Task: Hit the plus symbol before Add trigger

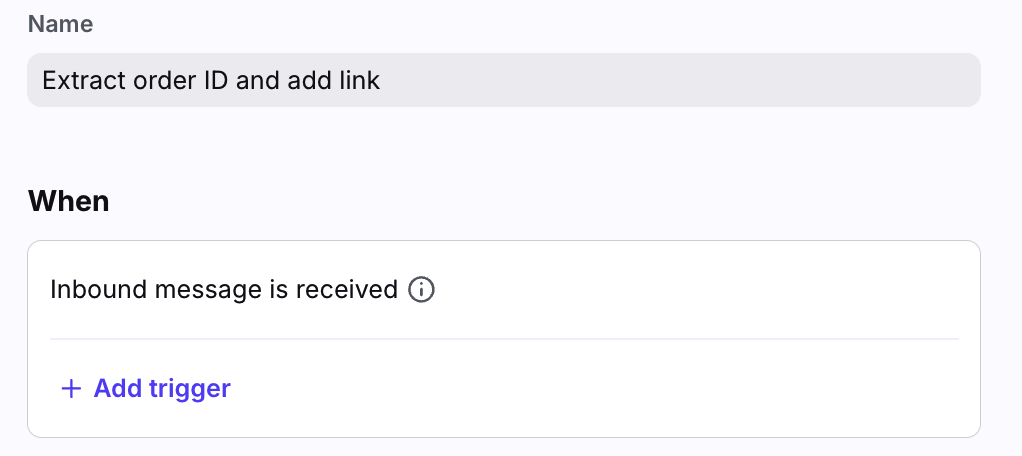Action: pyautogui.click(x=70, y=388)
